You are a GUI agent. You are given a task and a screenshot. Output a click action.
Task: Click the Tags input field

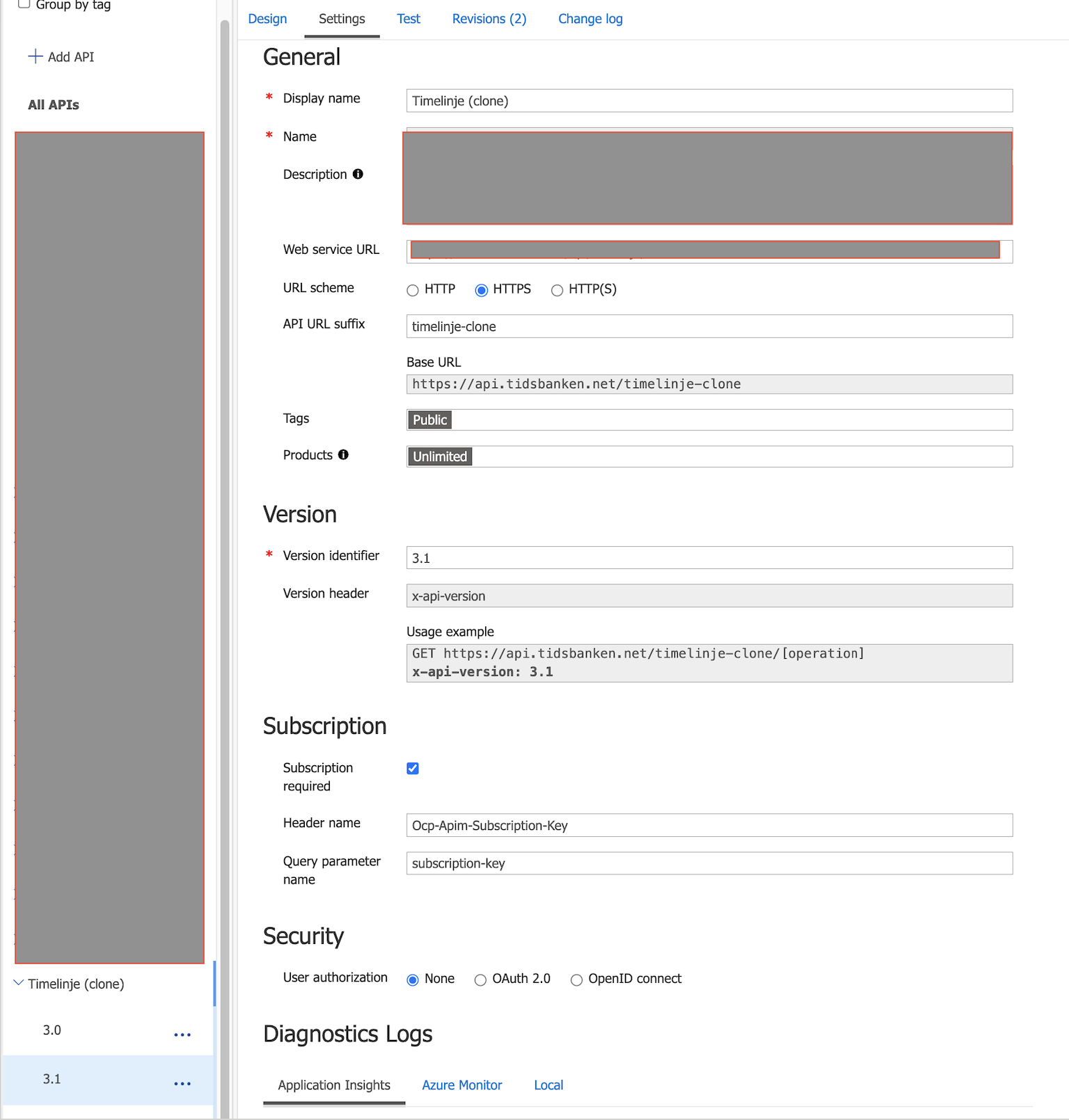(x=709, y=419)
